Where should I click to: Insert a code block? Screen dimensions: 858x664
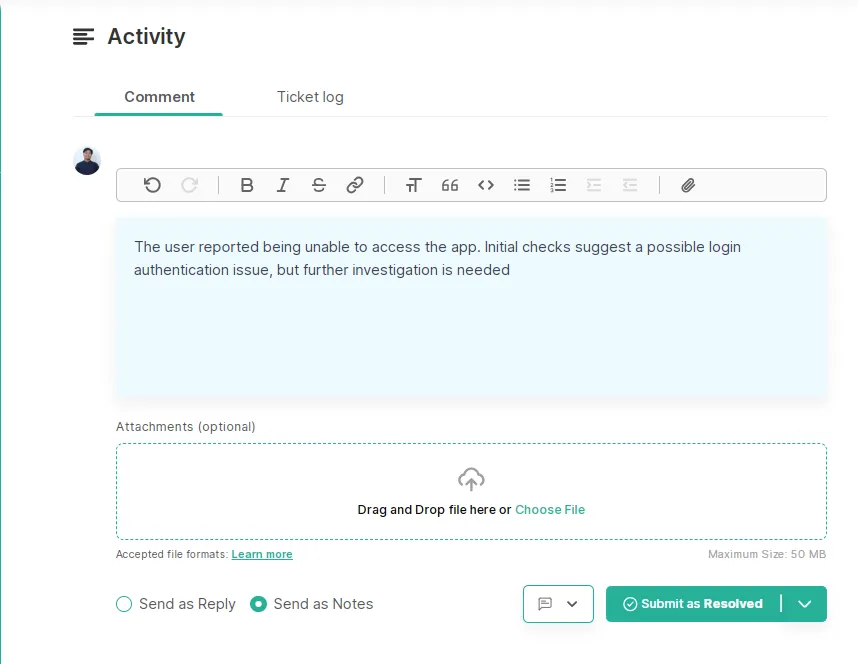pyautogui.click(x=486, y=186)
